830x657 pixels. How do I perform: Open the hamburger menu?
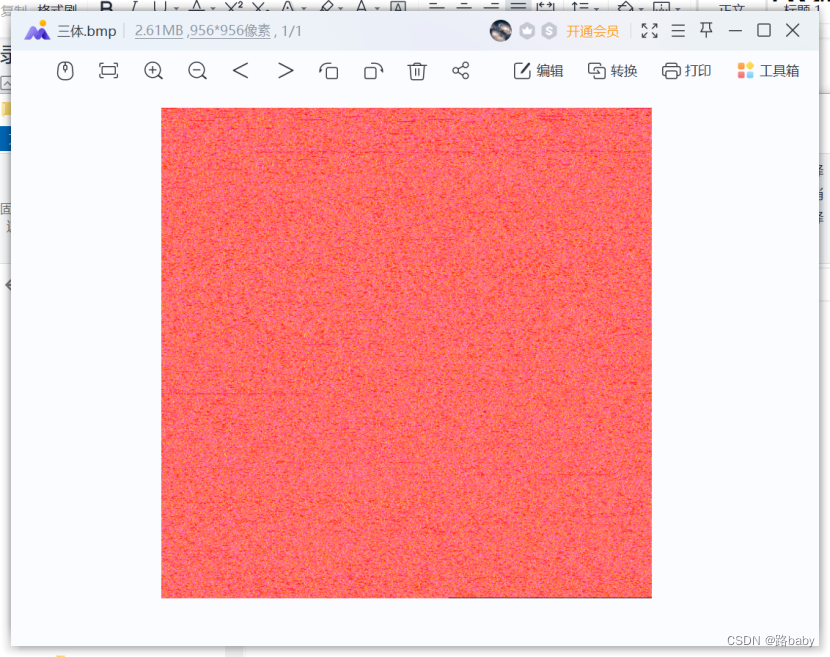click(x=678, y=31)
